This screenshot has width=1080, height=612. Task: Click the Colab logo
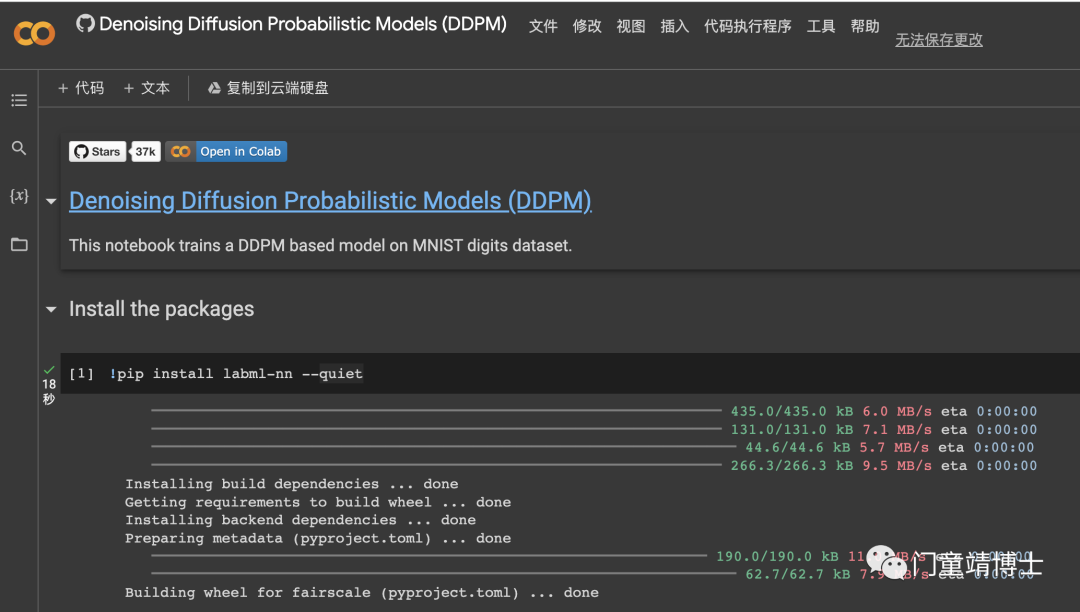[34, 33]
